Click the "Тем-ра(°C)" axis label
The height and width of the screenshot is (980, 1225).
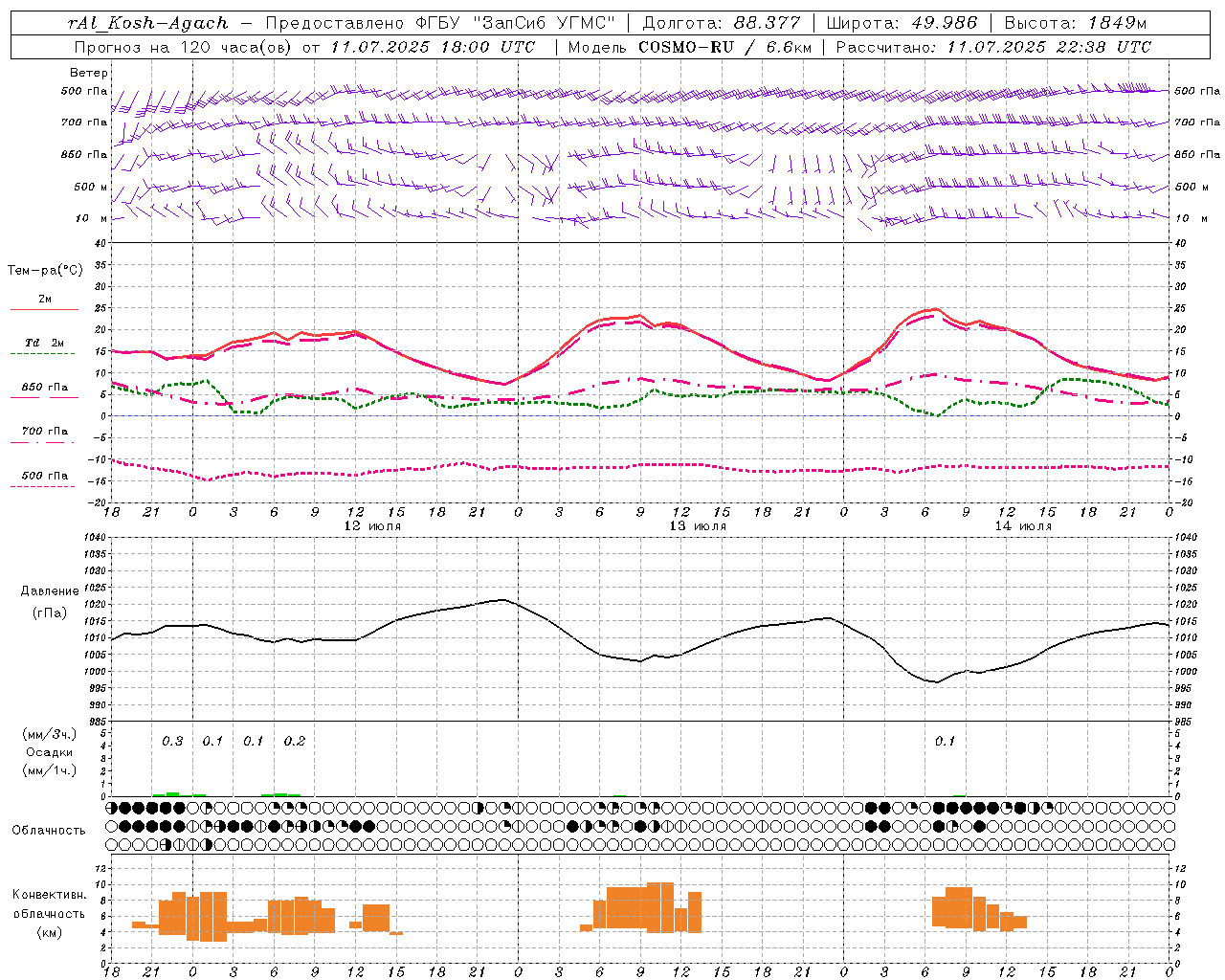pos(45,271)
